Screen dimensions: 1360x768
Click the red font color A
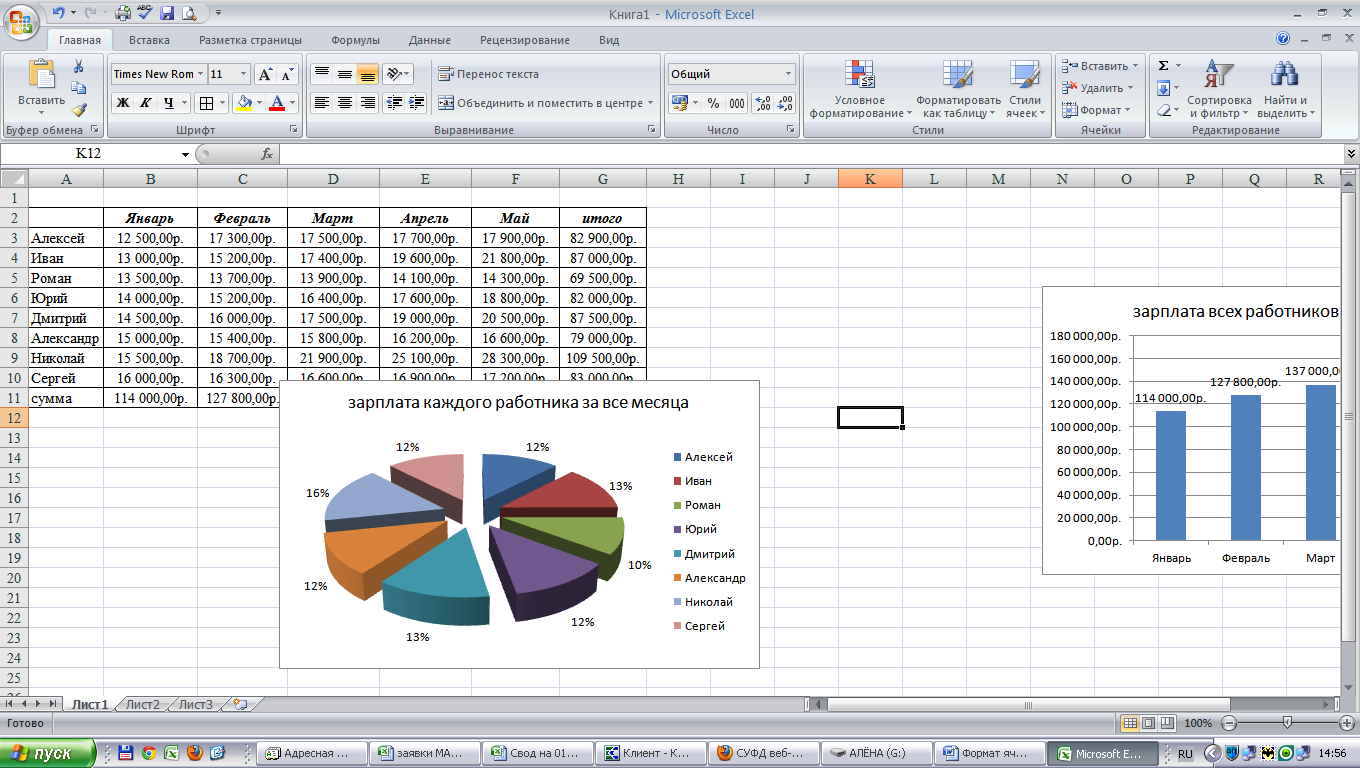pyautogui.click(x=277, y=102)
